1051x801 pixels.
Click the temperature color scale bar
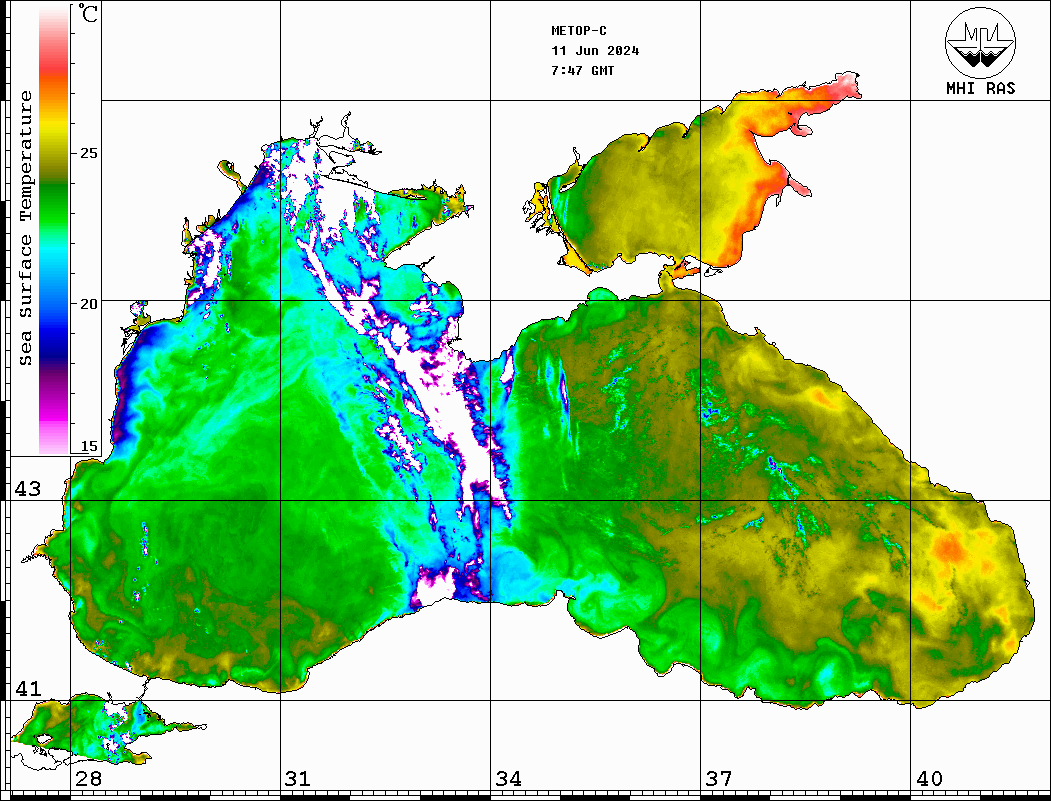[x=54, y=230]
